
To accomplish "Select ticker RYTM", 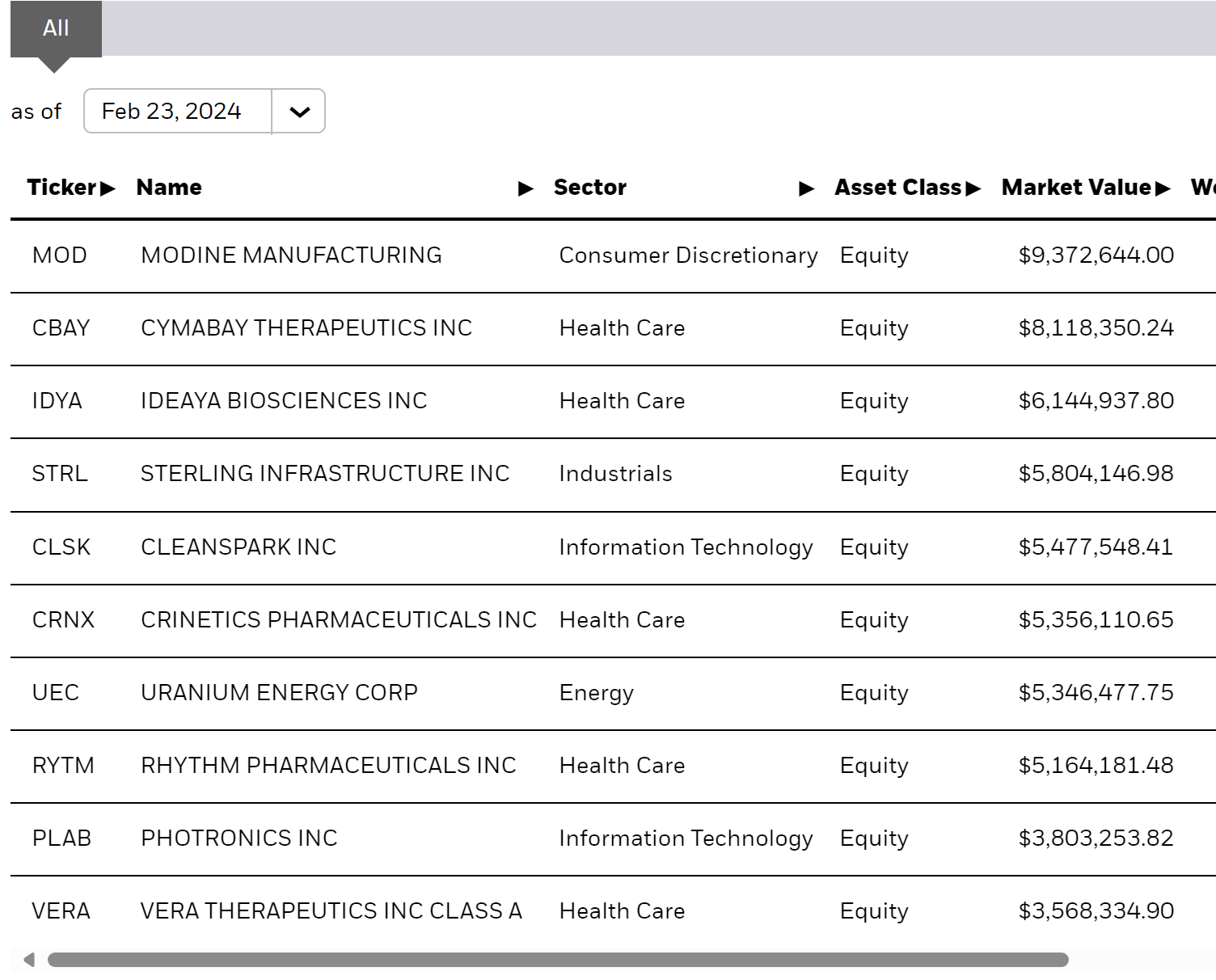I will tap(63, 766).
